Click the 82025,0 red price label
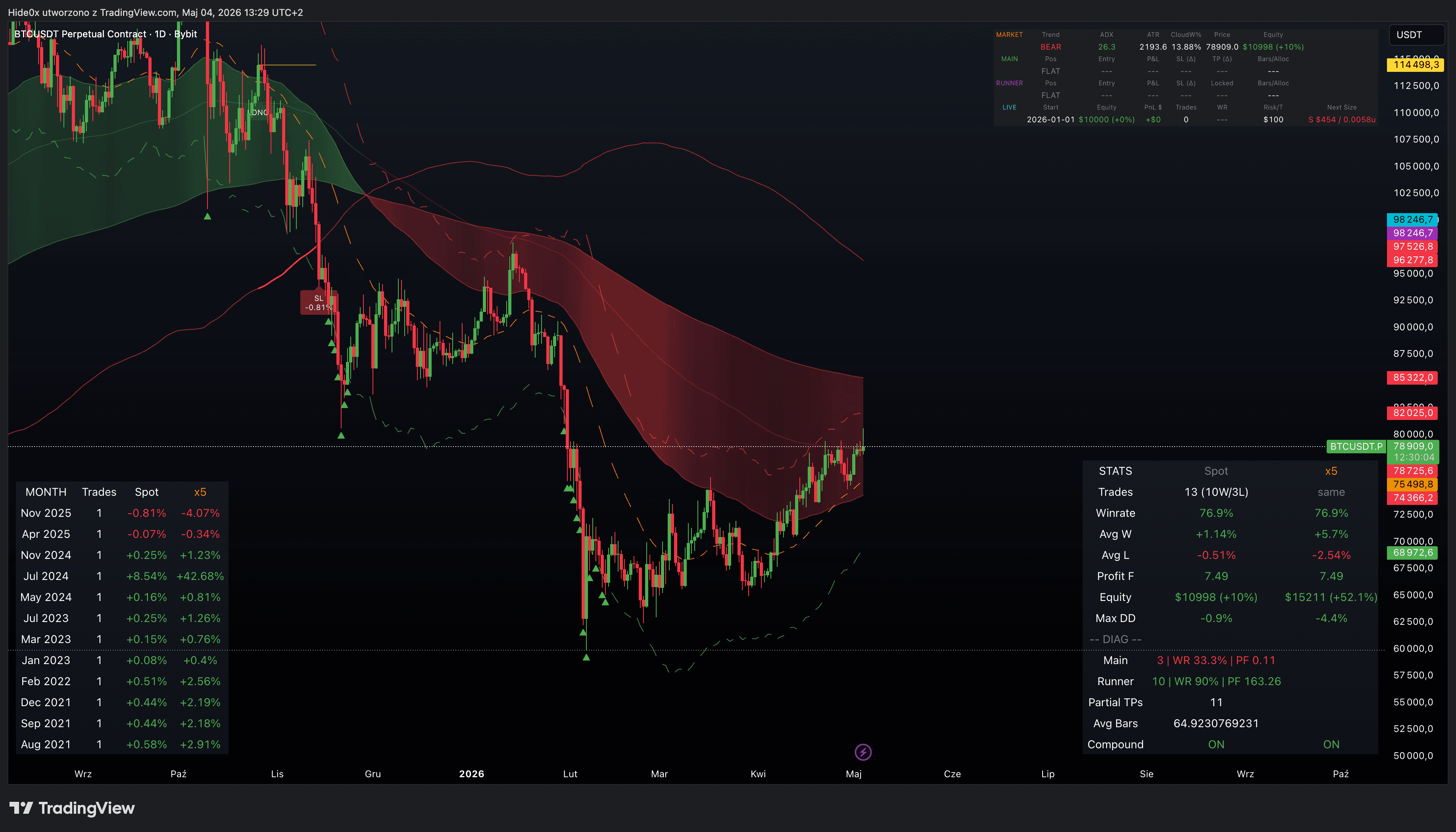This screenshot has width=1456, height=832. (x=1412, y=412)
